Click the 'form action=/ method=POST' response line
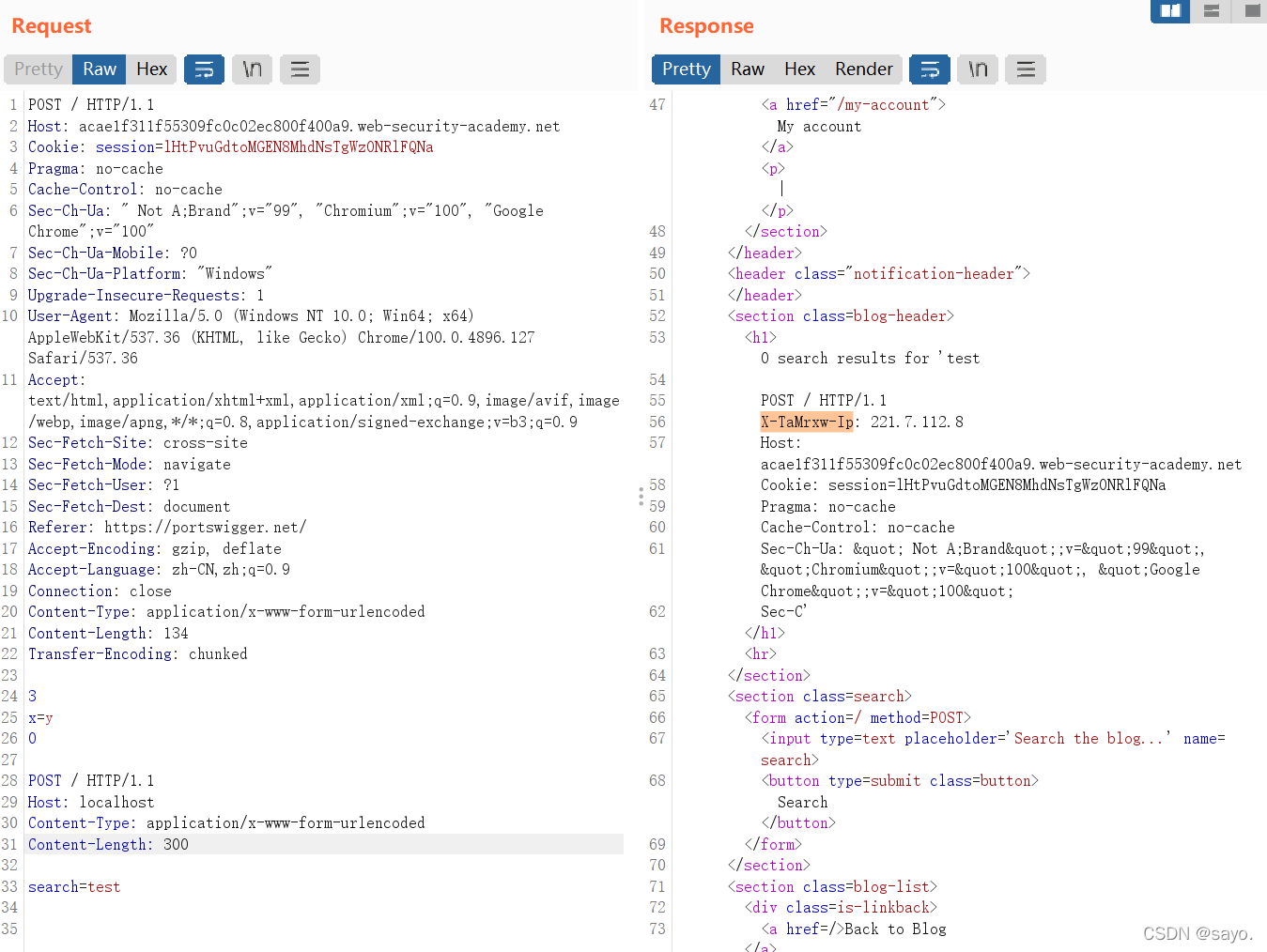The width and height of the screenshot is (1267, 952). tap(858, 717)
